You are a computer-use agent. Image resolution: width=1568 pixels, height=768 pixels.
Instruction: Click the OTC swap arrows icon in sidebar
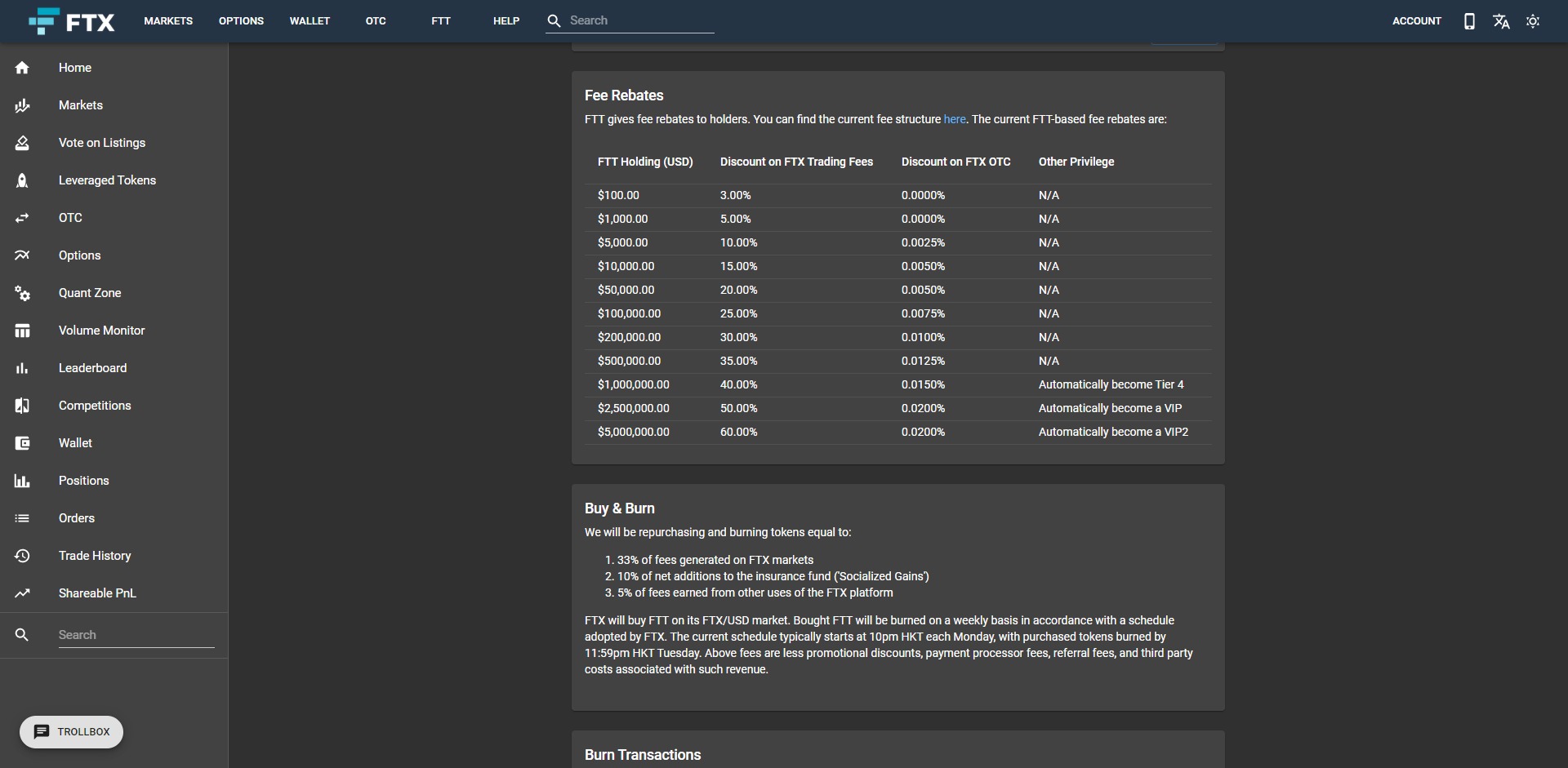click(22, 218)
